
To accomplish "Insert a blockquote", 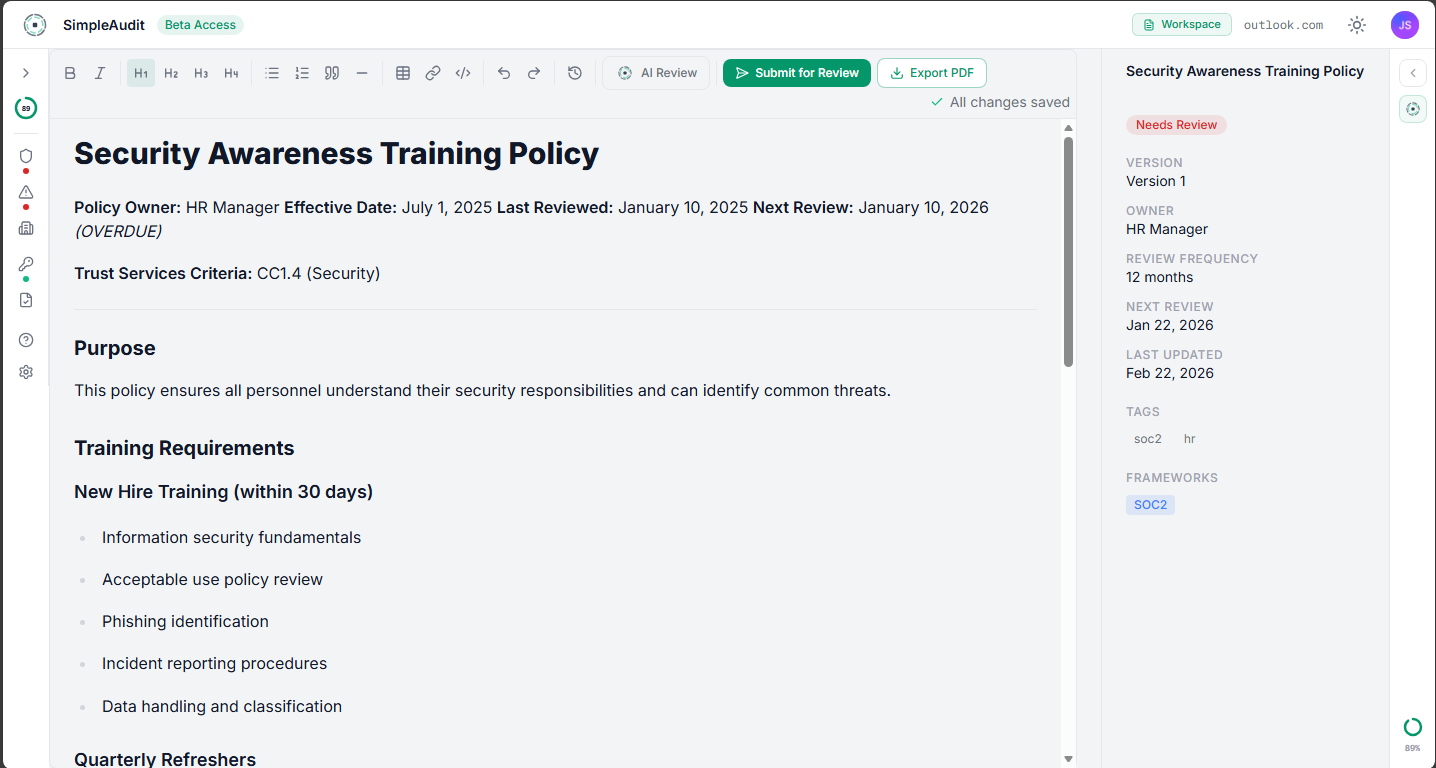I will tap(332, 73).
